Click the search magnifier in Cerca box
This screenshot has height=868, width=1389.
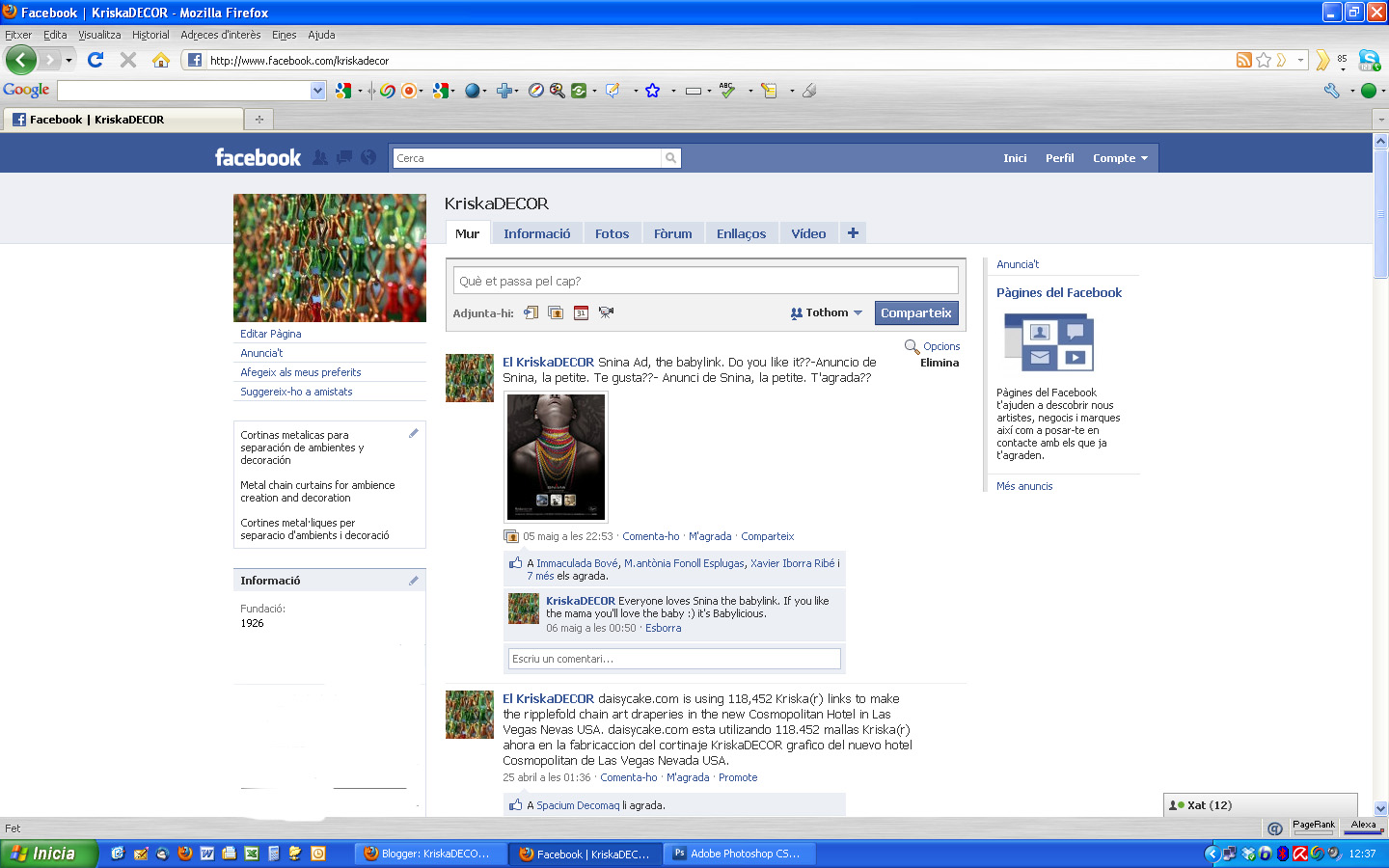click(x=671, y=158)
